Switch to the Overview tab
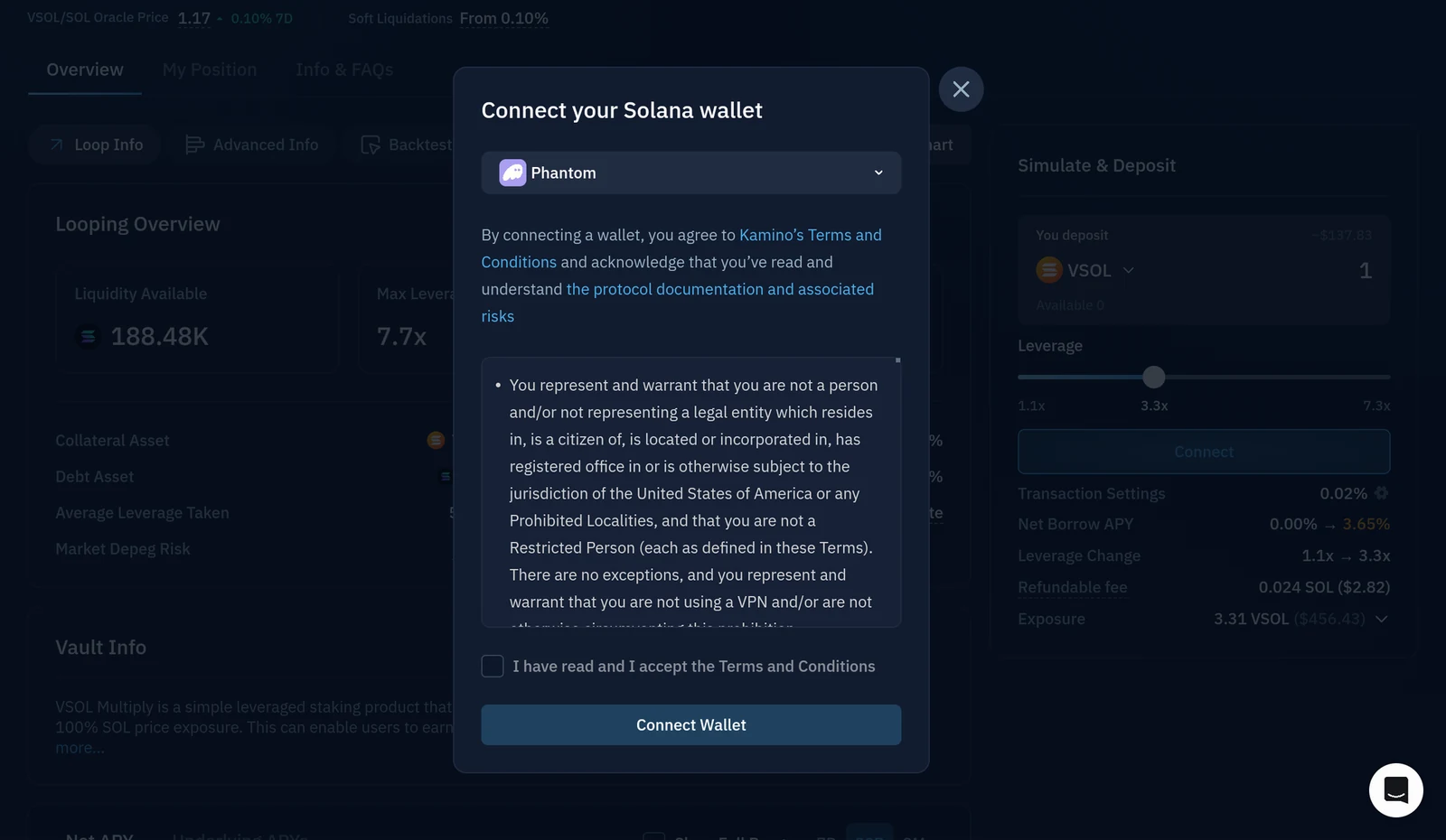1446x840 pixels. tap(85, 70)
